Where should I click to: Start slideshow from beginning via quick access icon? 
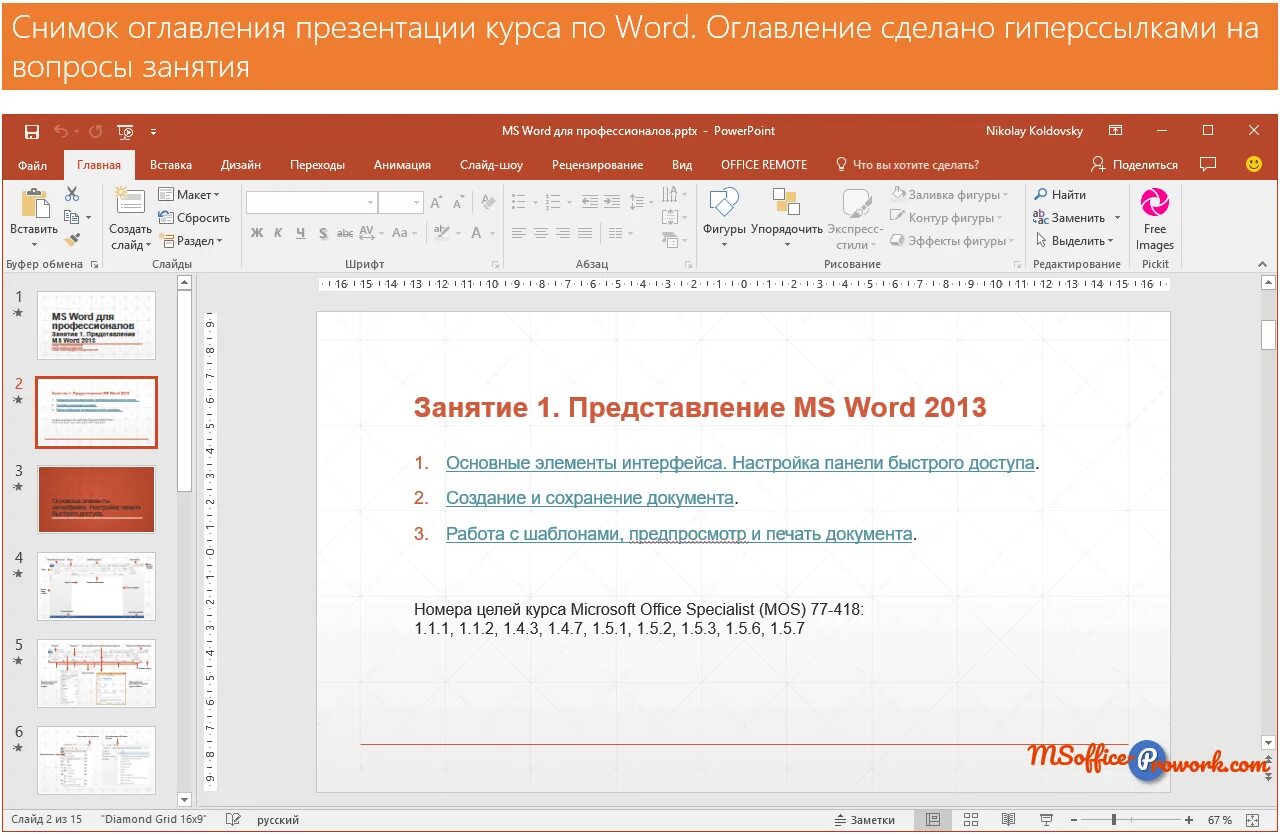pos(126,131)
